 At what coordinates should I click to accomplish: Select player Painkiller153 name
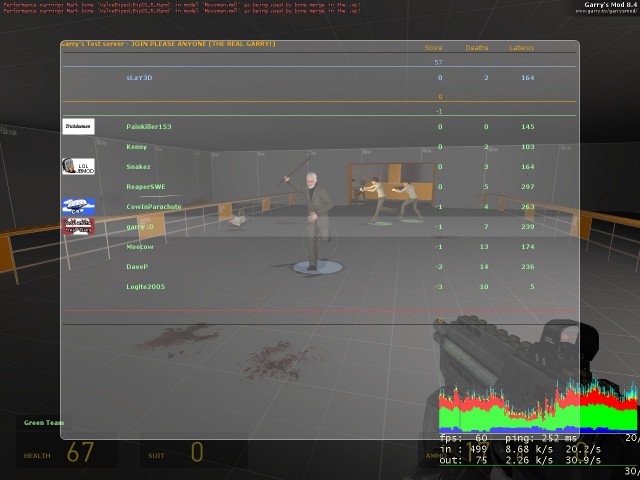pos(149,127)
